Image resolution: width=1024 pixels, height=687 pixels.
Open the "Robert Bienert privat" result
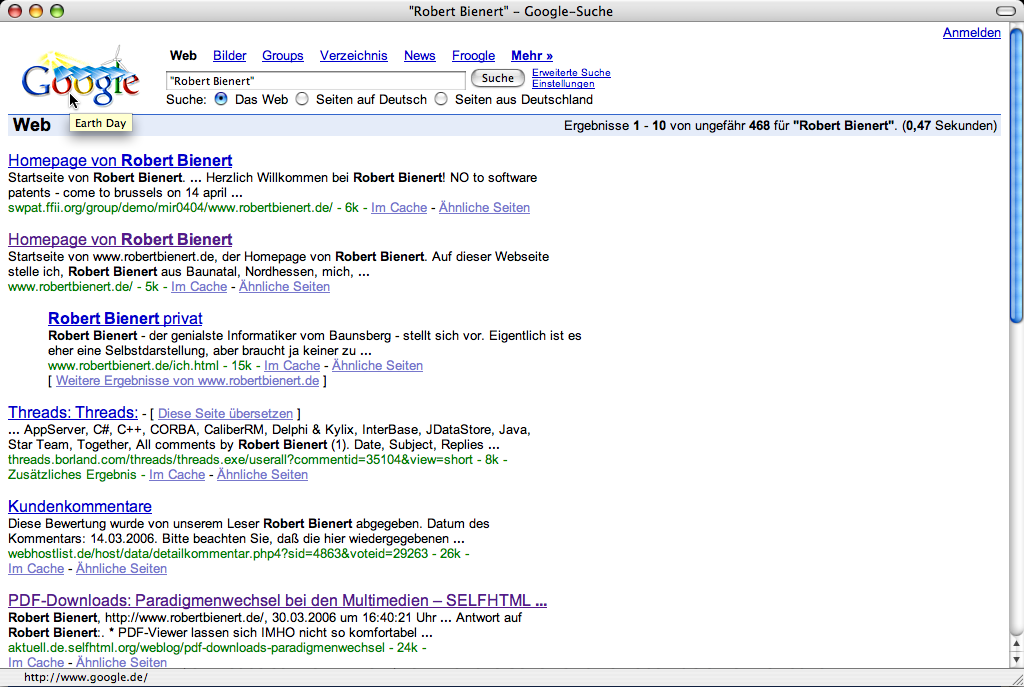tap(125, 319)
